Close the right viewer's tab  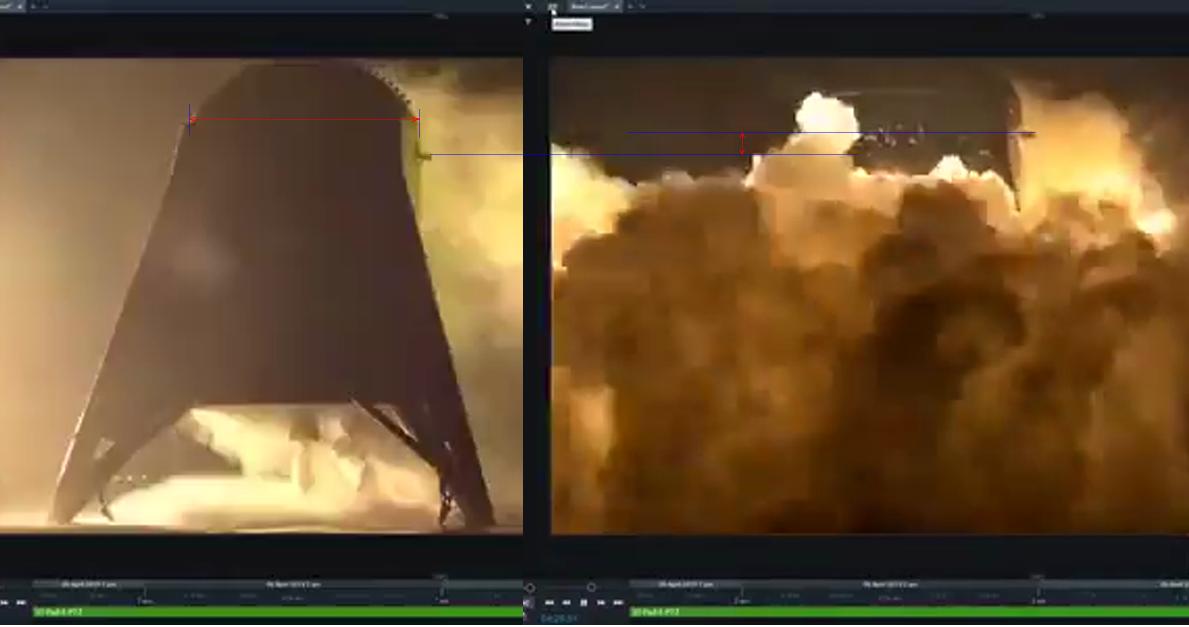(617, 7)
